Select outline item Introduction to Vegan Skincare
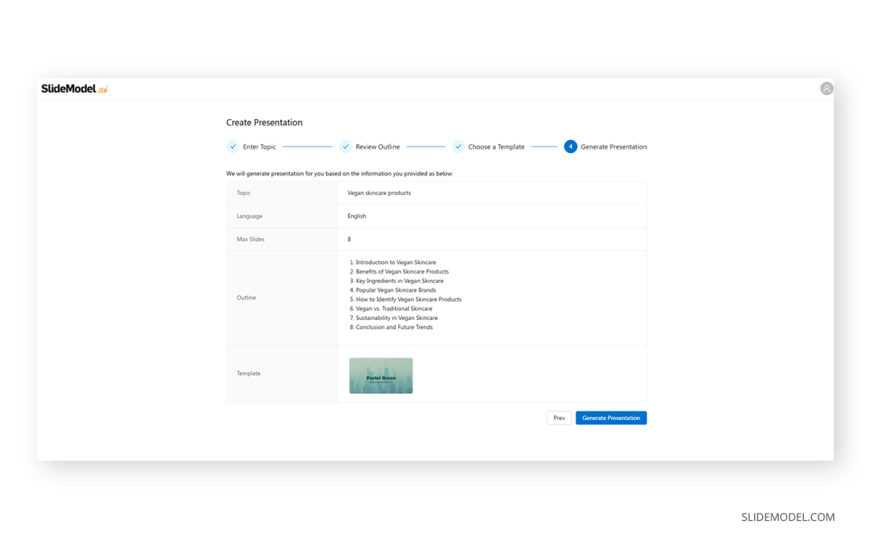This screenshot has width=870, height=539. 395,262
